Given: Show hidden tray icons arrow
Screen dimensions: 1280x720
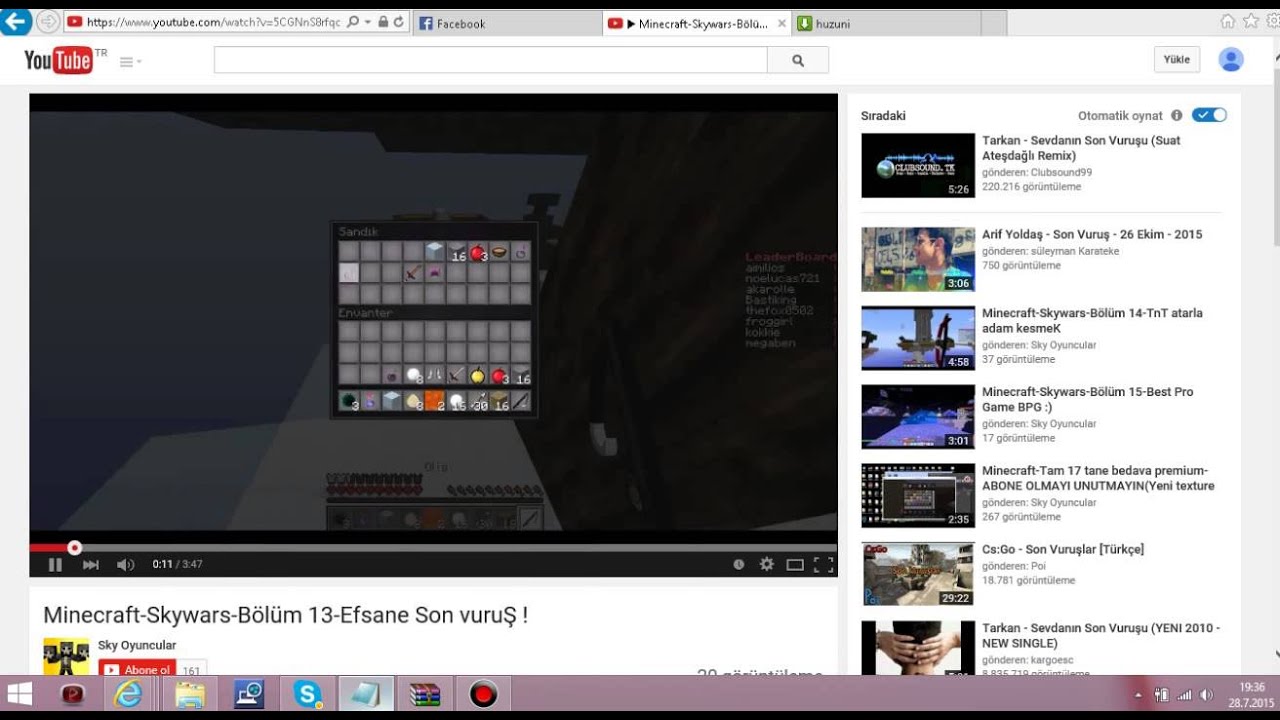Looking at the screenshot, I should click(1138, 695).
